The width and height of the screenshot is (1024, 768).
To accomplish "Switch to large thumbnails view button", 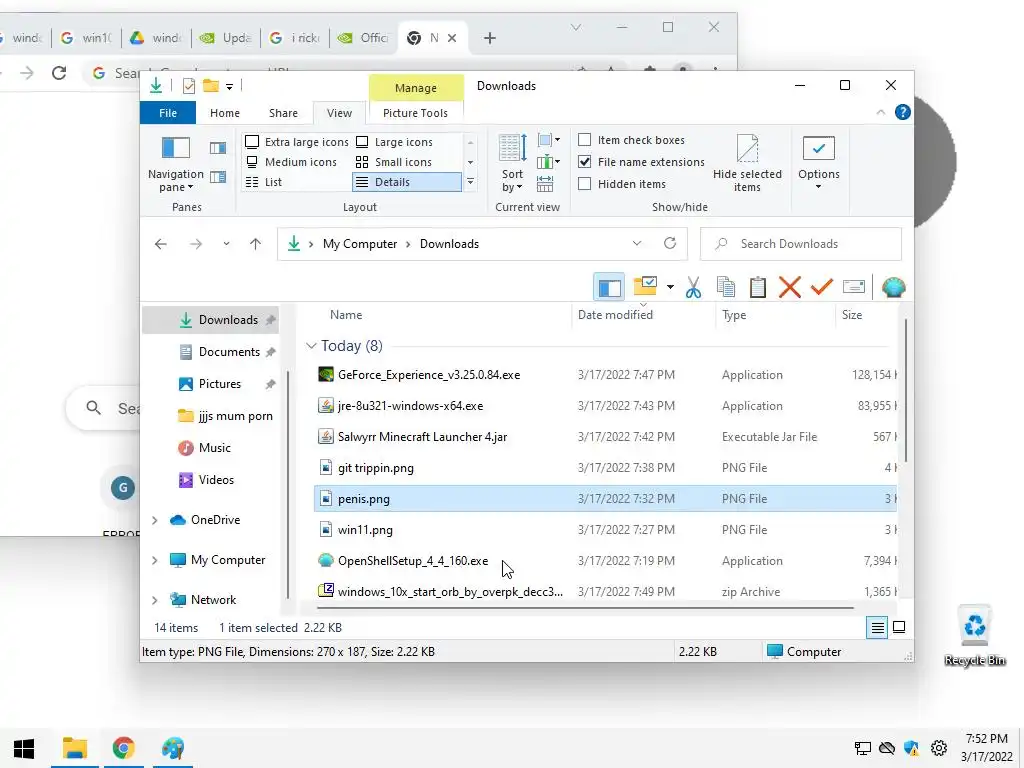I will click(899, 628).
